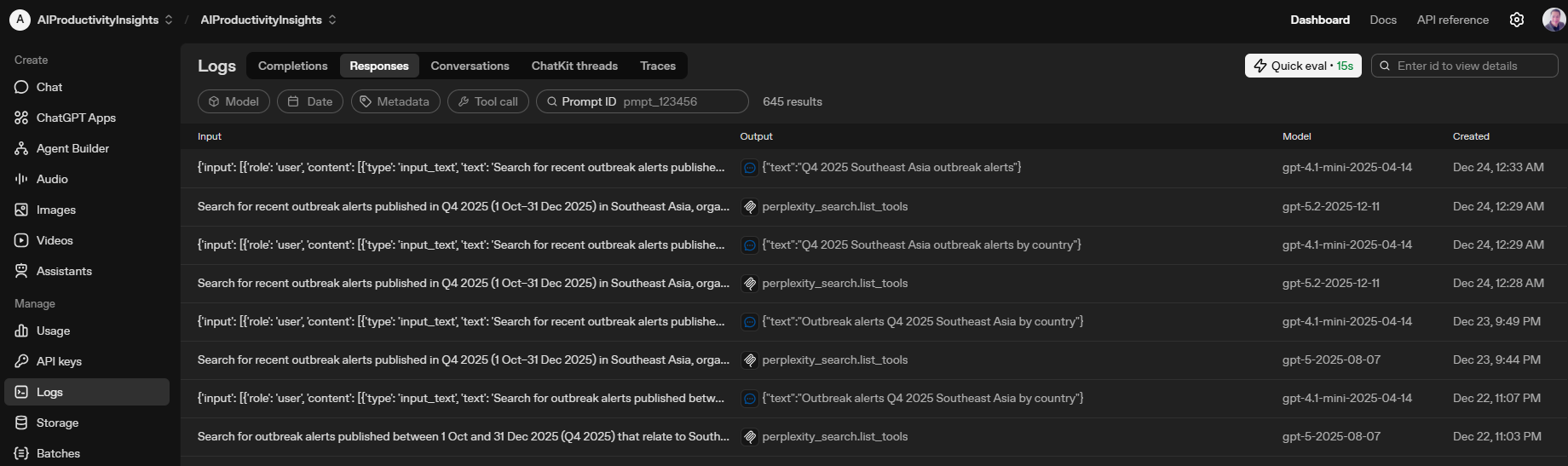1568x466 pixels.
Task: Go to Agent Builder
Action: 72,148
